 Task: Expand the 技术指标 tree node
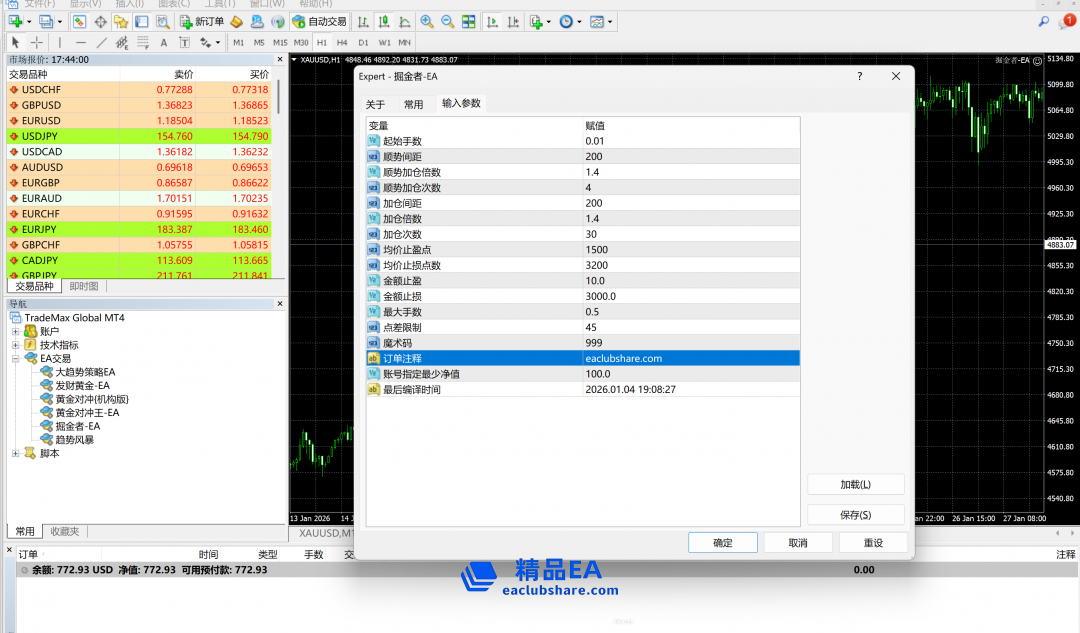coord(16,345)
